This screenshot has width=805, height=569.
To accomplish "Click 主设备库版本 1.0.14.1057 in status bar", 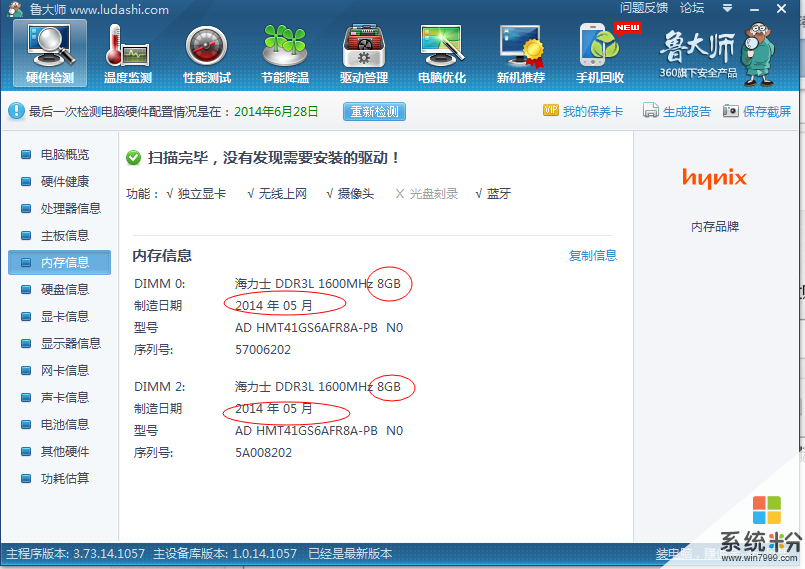I will 225,554.
